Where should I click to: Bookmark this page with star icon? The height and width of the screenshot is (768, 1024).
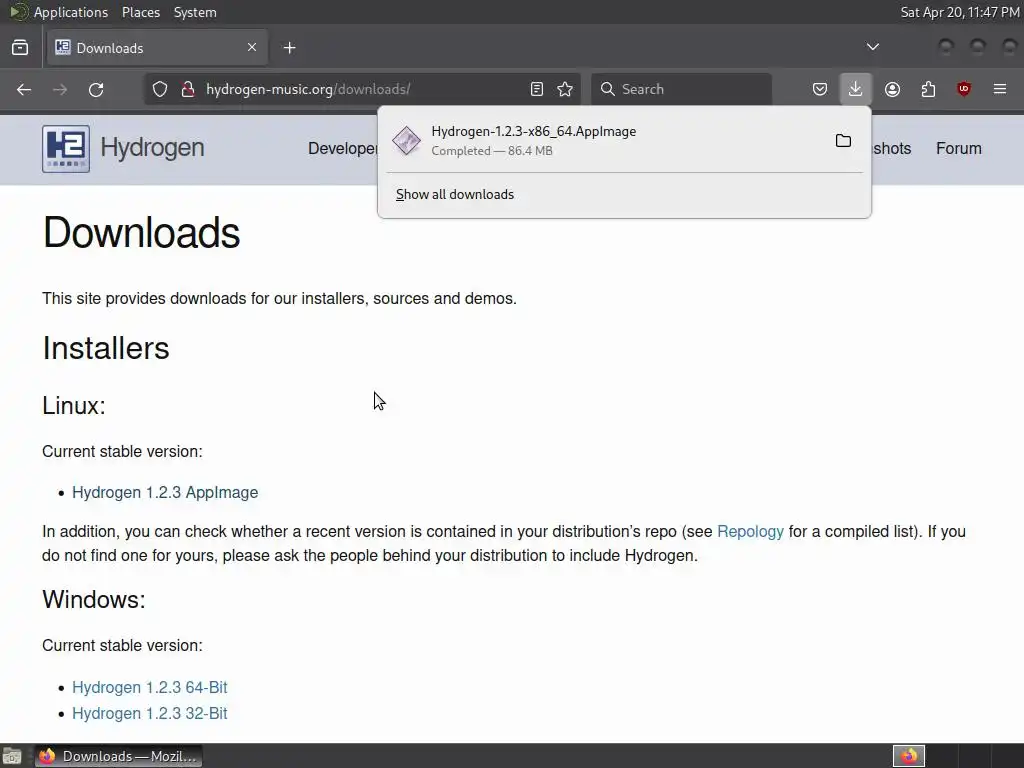click(565, 89)
